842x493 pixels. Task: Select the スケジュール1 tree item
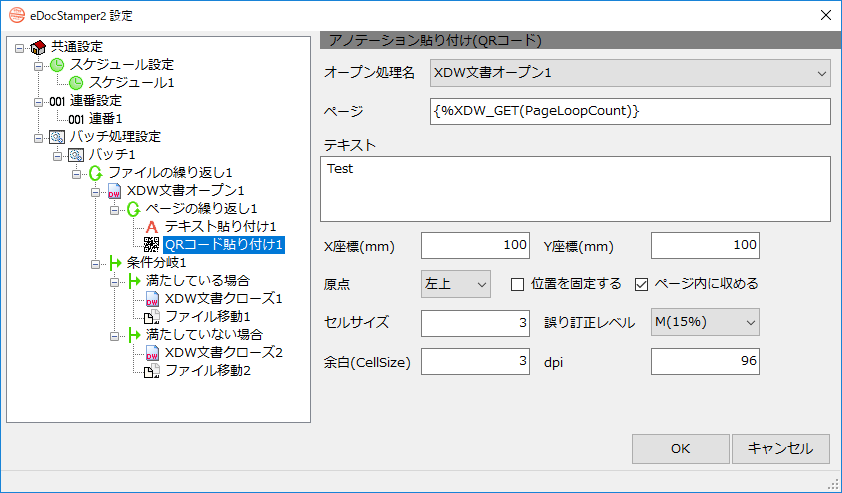coord(131,83)
